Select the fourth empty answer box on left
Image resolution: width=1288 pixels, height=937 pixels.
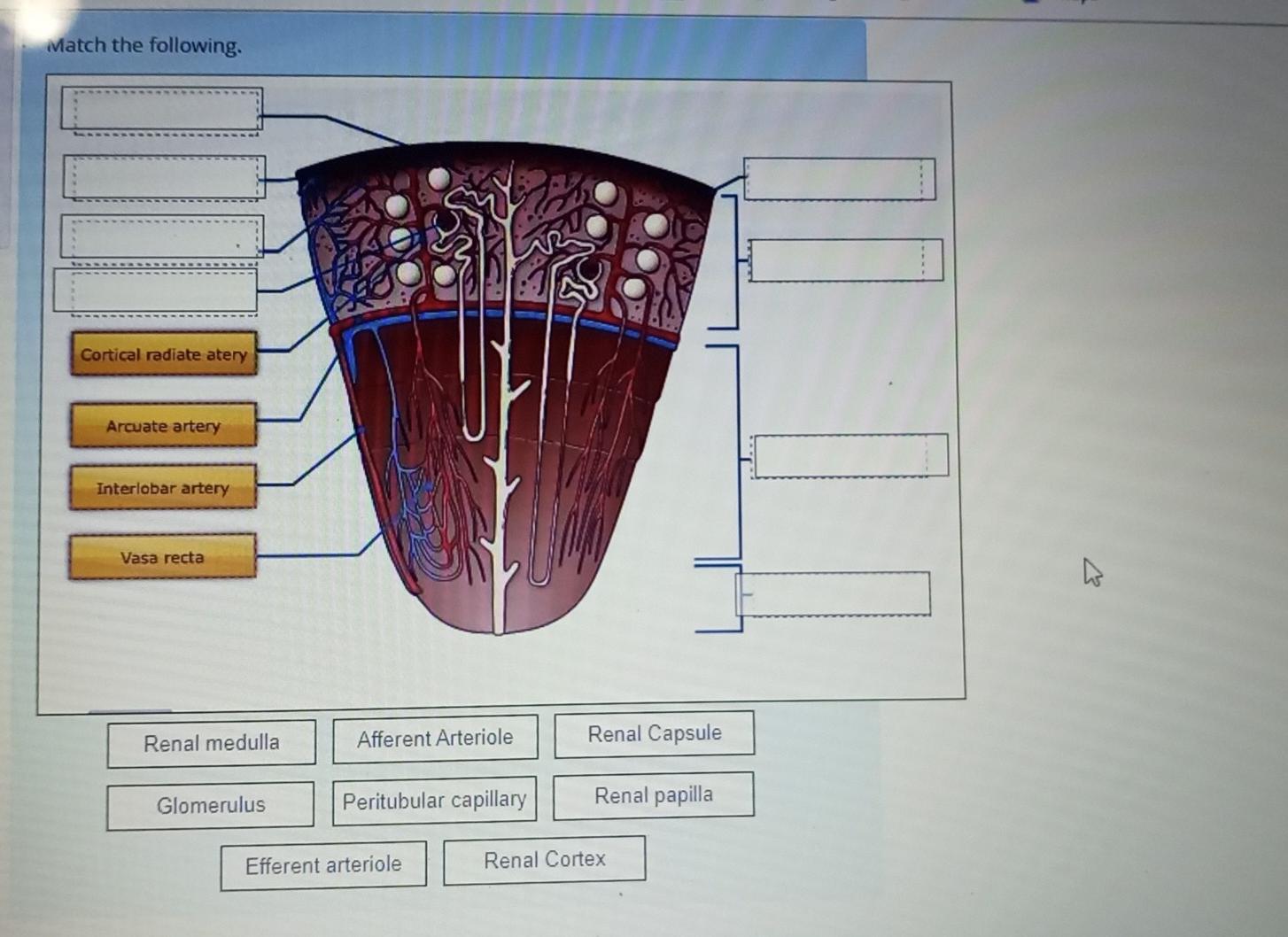[156, 290]
